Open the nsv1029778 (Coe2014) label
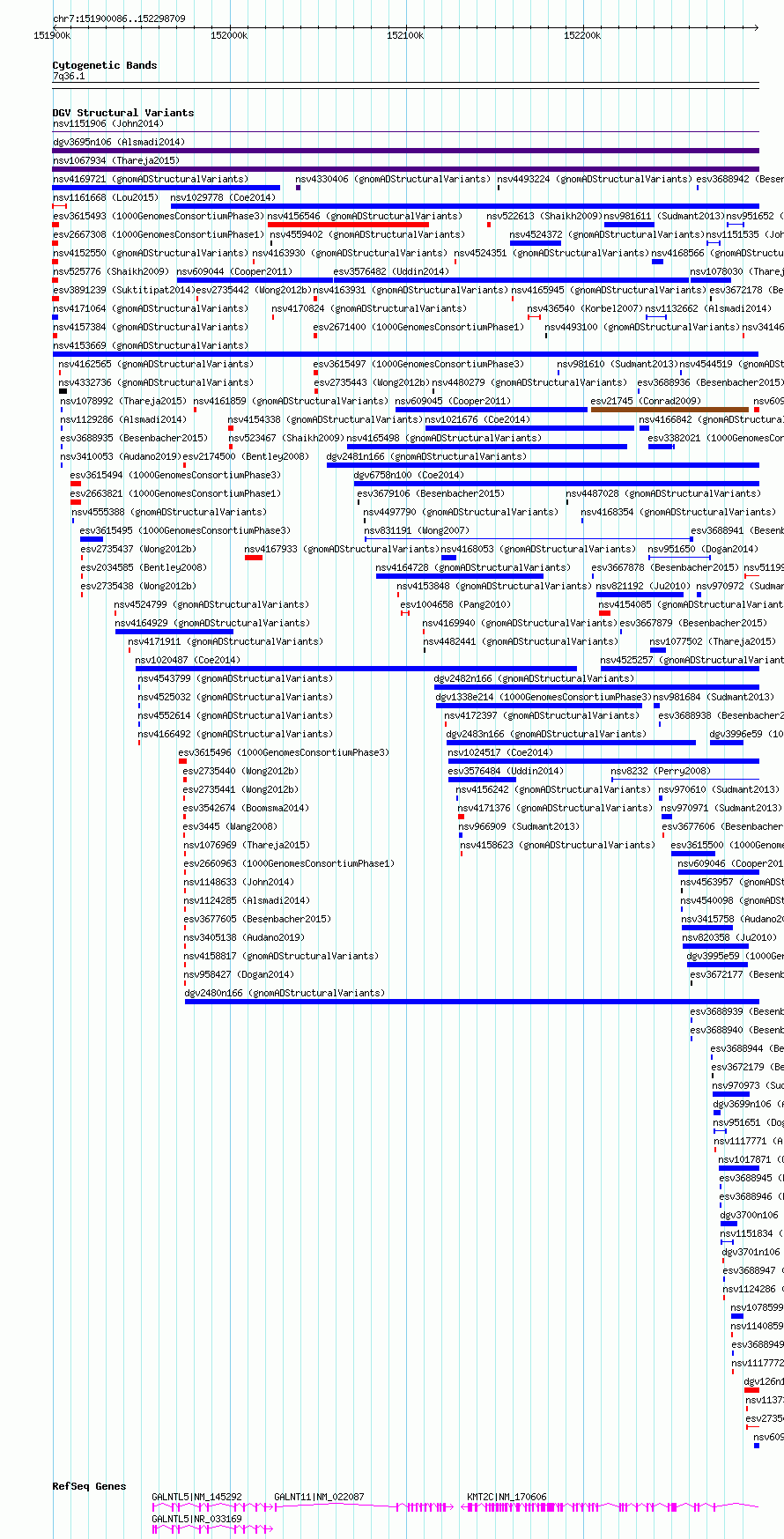 coord(223,197)
